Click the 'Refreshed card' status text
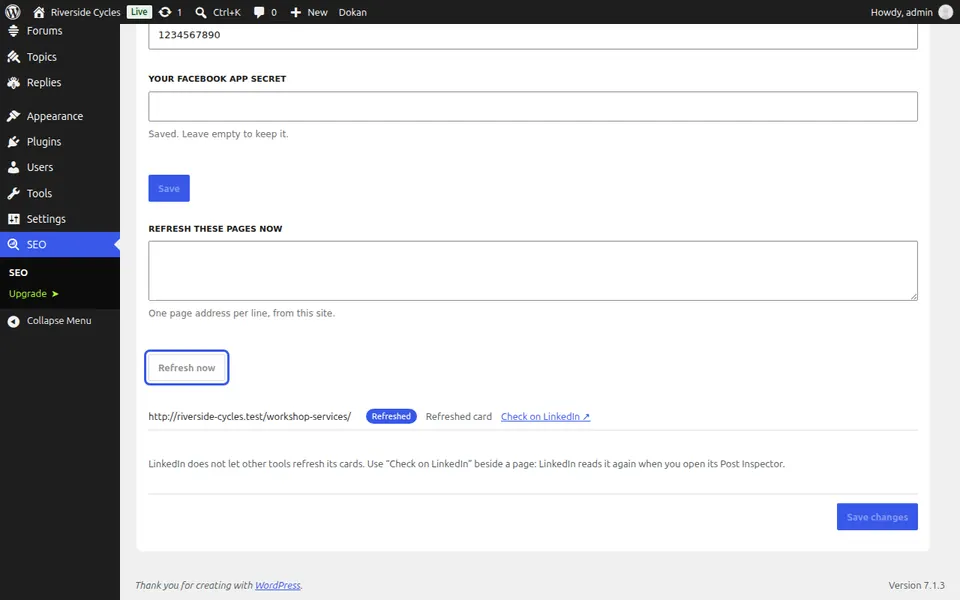 pos(459,416)
